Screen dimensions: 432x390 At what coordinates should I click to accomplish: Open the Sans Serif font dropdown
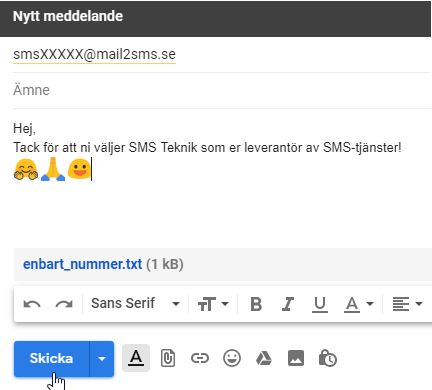pyautogui.click(x=135, y=304)
